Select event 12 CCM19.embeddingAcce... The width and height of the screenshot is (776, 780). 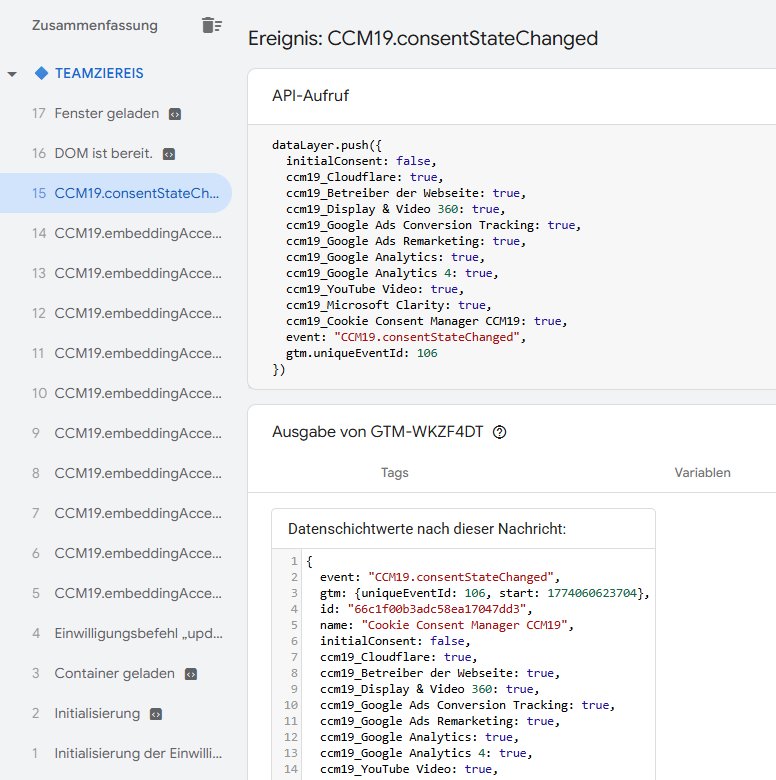point(116,313)
